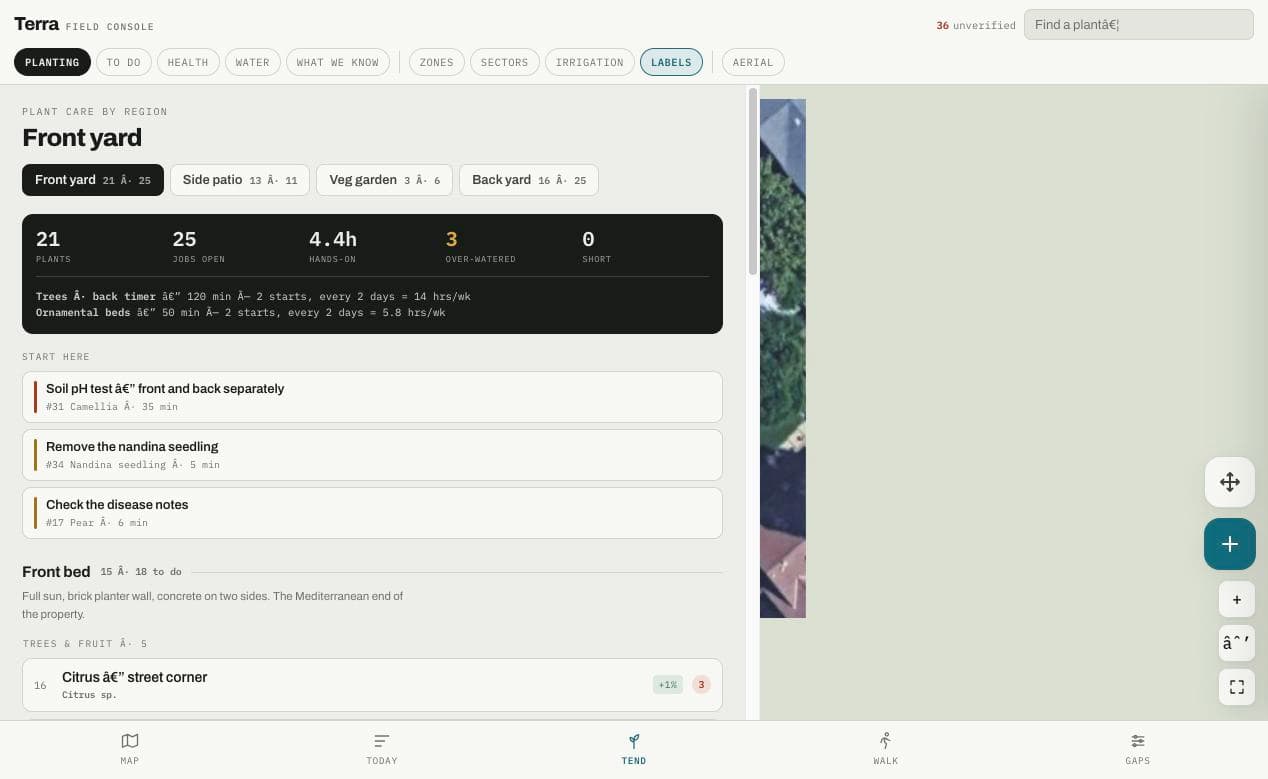Click the Jobs Open stat showing 25

click(x=198, y=246)
